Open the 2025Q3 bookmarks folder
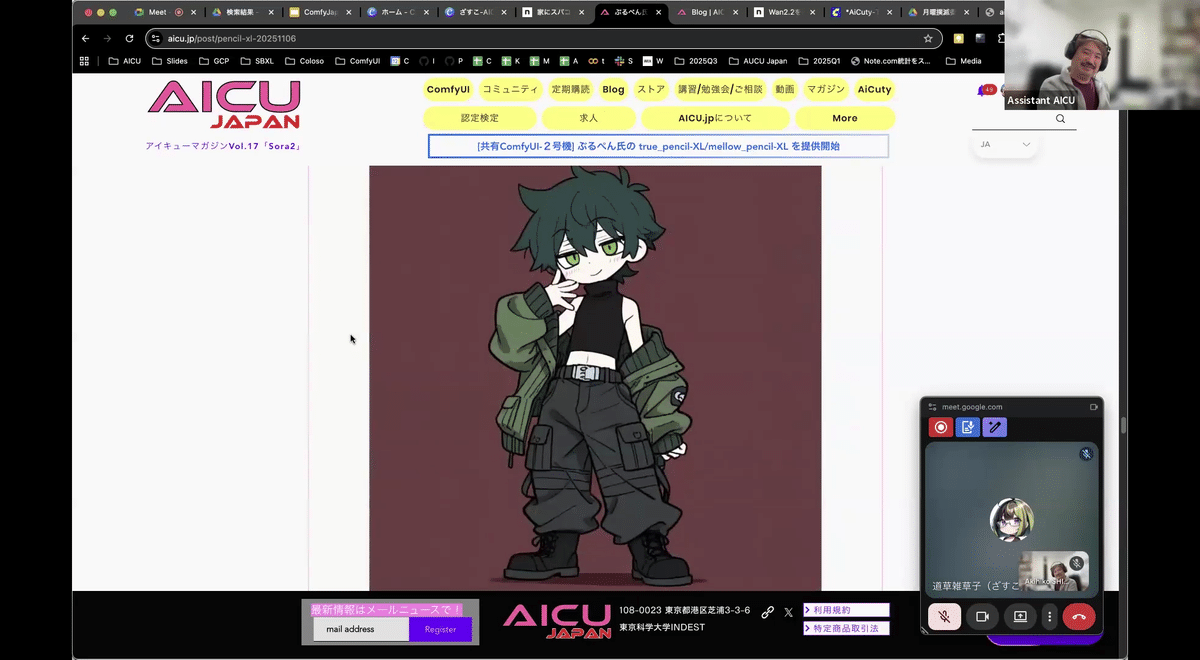Viewport: 1200px width, 660px height. pos(694,61)
